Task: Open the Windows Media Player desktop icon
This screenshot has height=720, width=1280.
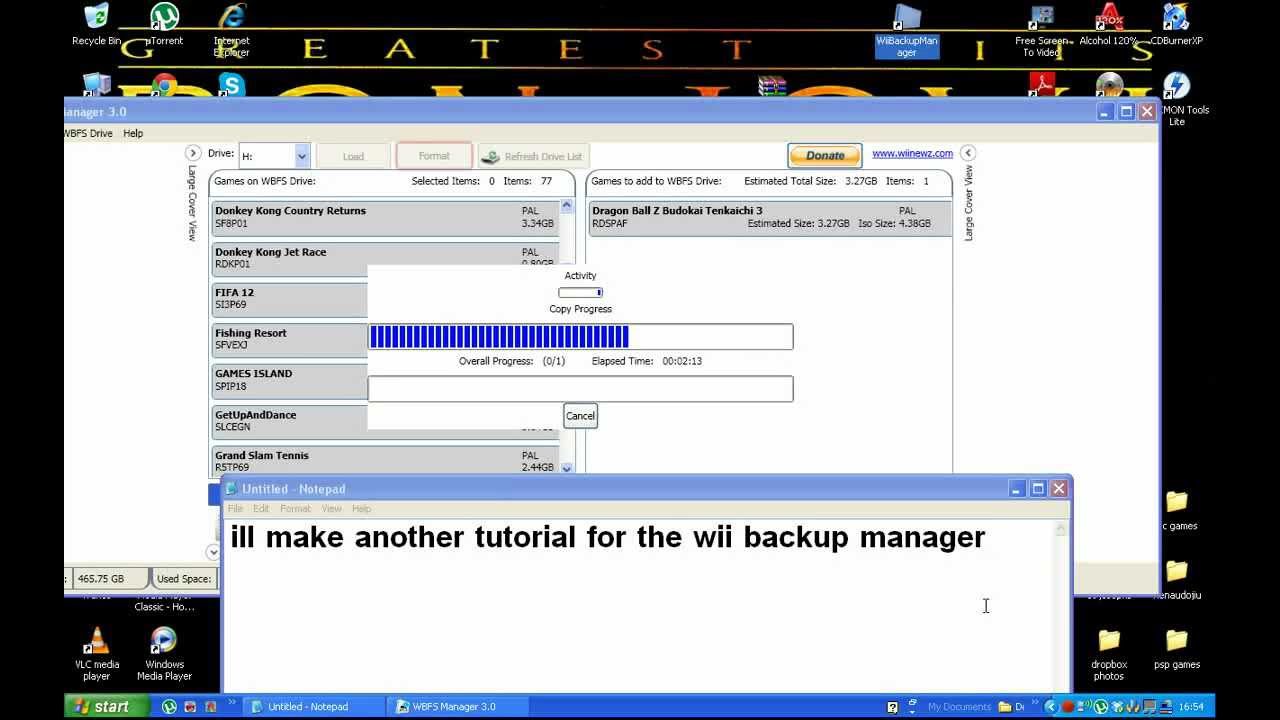Action: 164,654
